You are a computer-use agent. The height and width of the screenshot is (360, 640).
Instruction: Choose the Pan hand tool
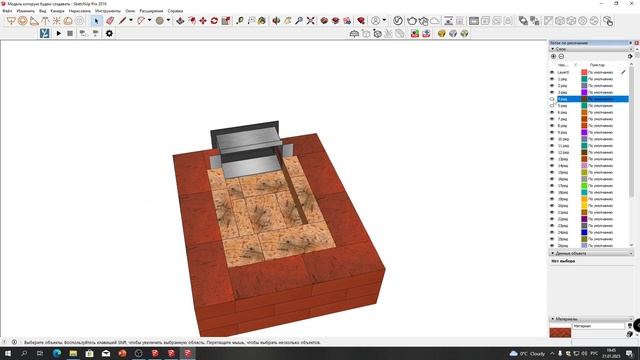coord(288,21)
